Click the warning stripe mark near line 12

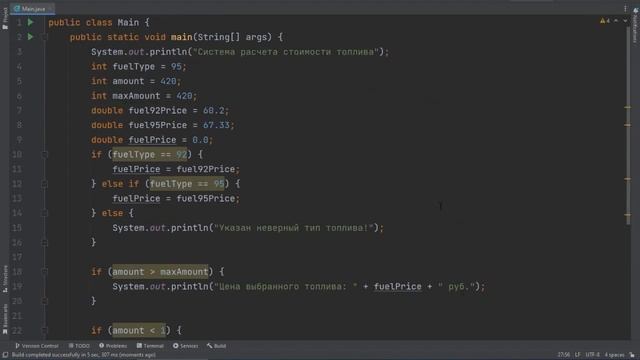pos(628,179)
